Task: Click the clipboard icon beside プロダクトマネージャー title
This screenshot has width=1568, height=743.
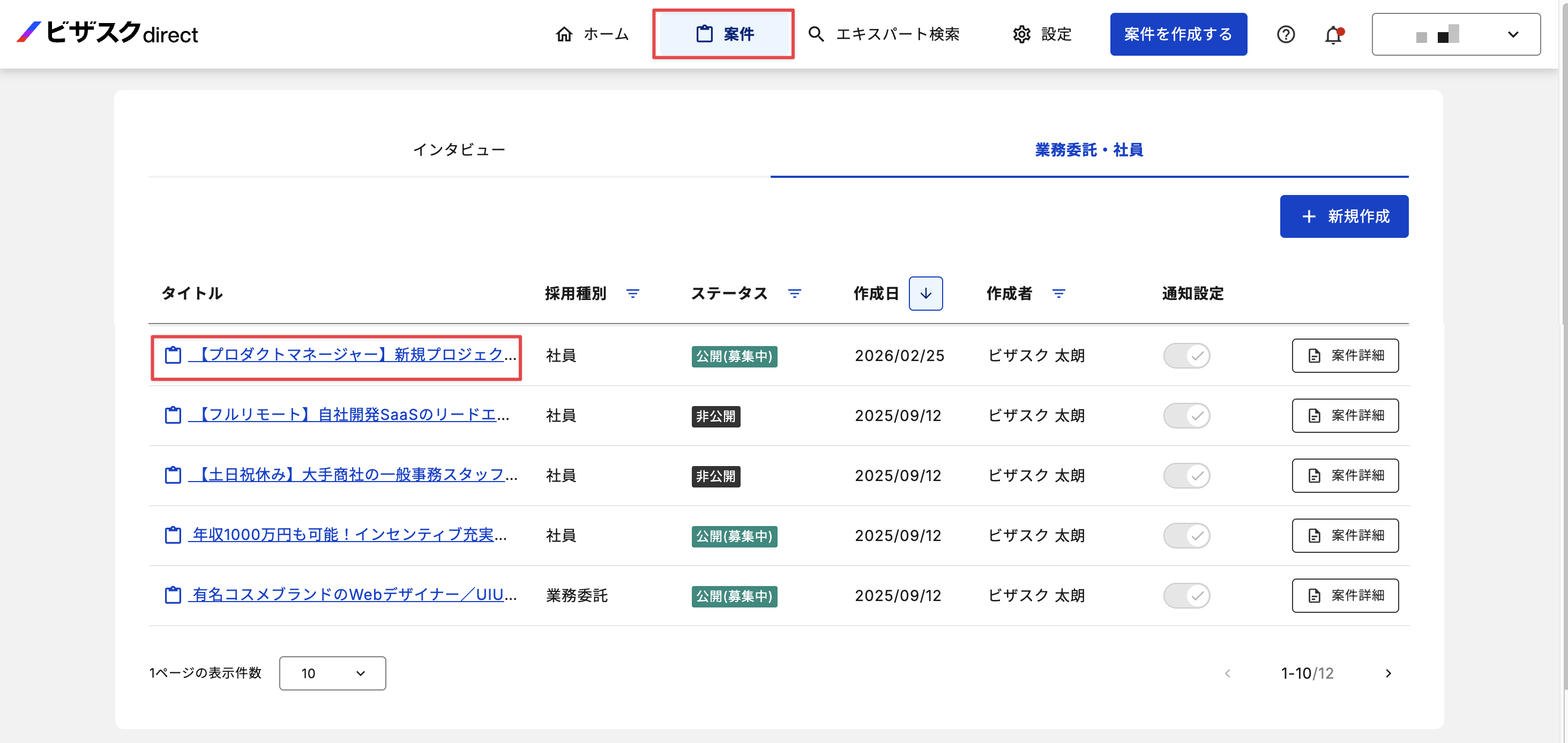Action: (x=173, y=355)
